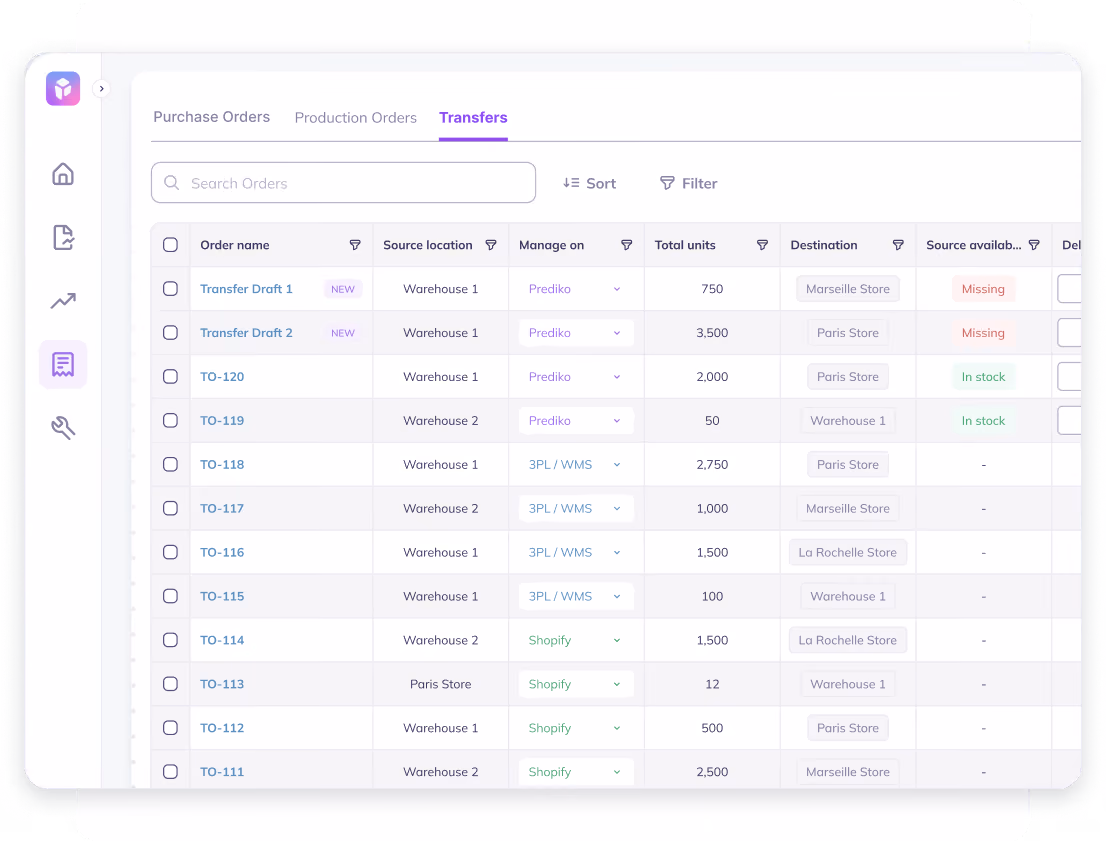Open order TO-118

point(222,464)
